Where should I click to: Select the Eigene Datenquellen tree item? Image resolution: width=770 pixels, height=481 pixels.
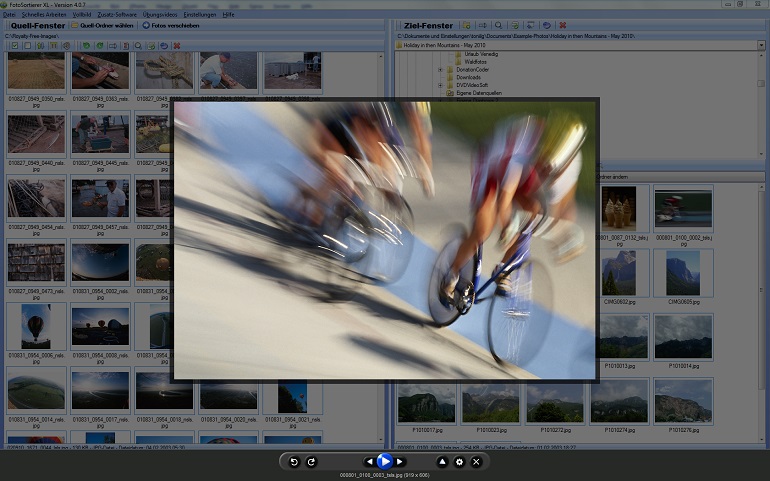479,93
